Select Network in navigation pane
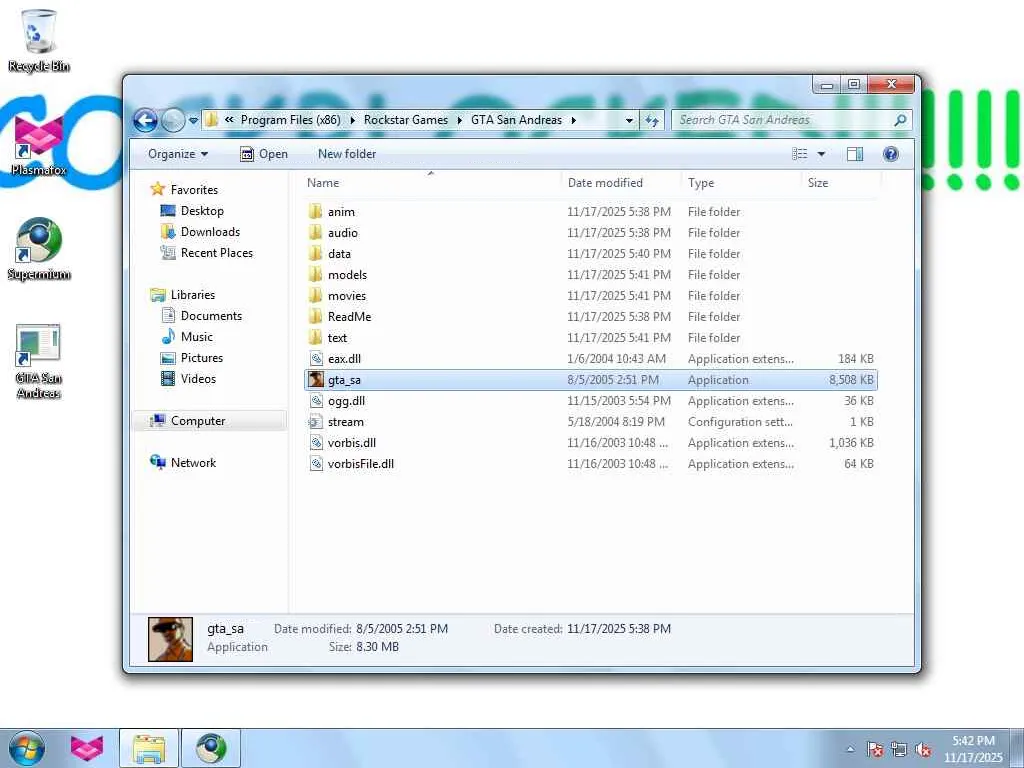 tap(184, 463)
